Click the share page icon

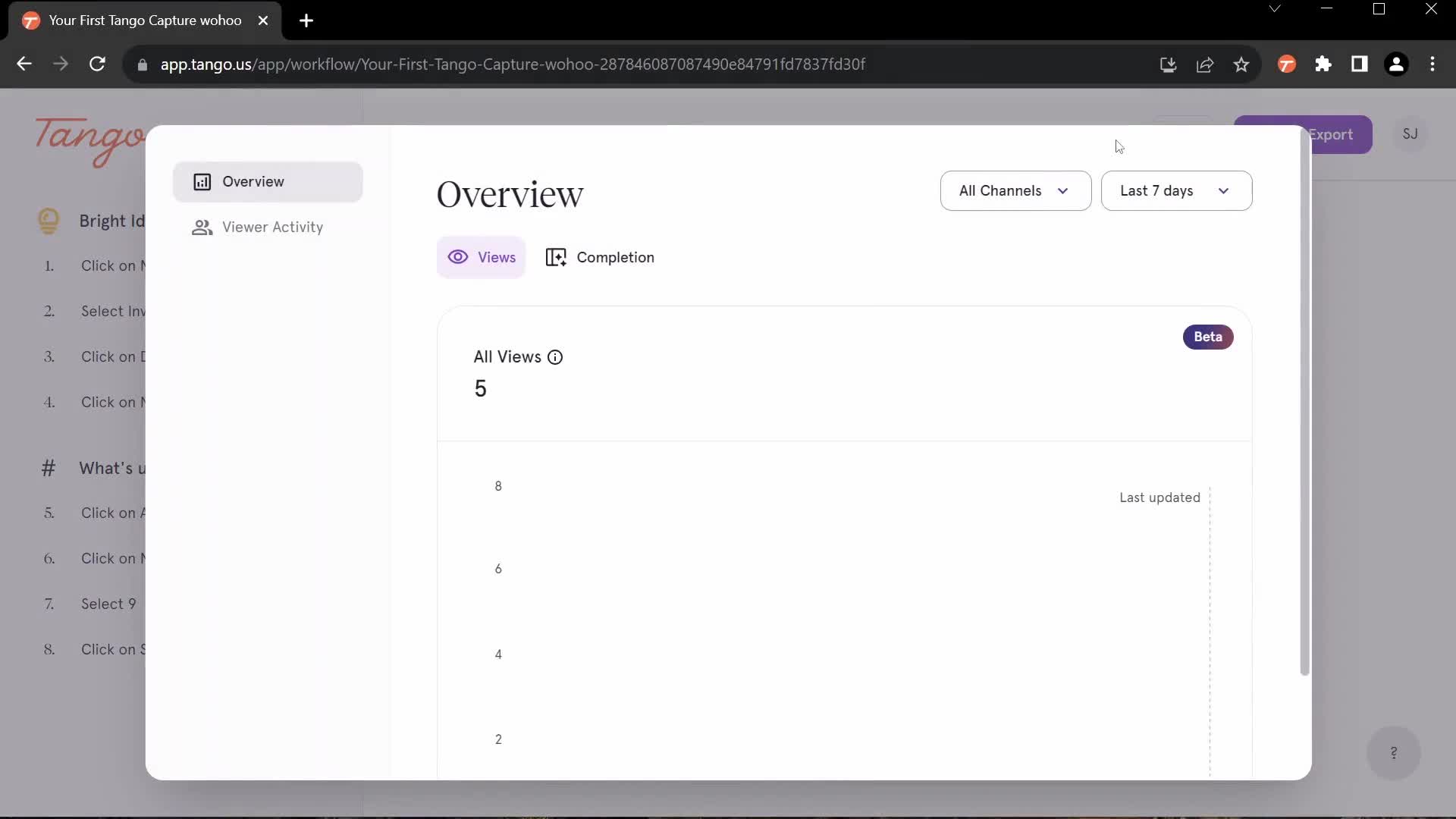(1204, 64)
